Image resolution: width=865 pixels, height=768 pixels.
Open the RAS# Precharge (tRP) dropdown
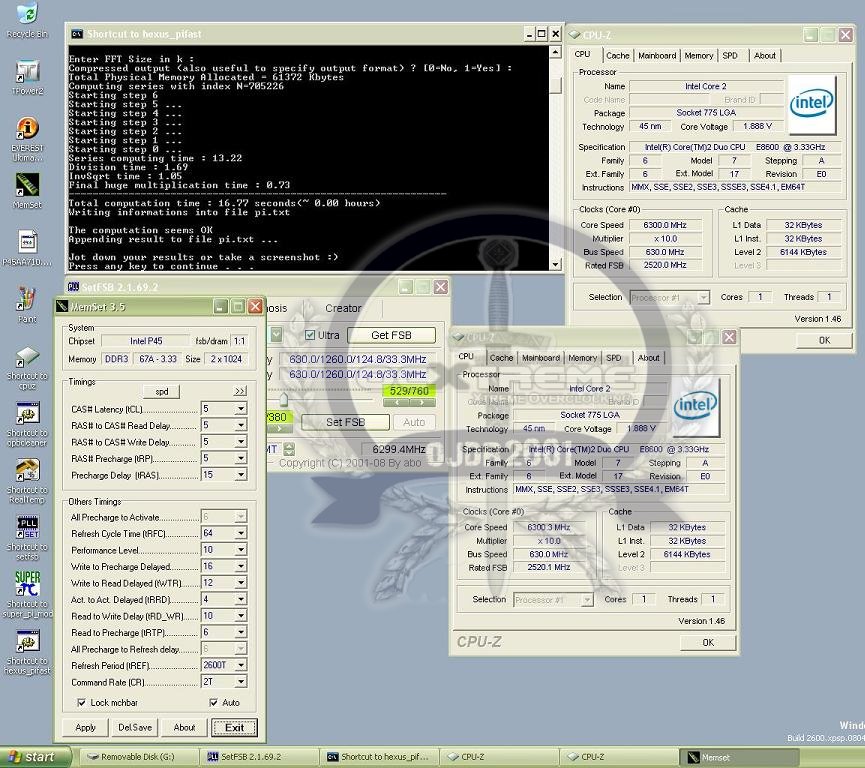click(241, 458)
